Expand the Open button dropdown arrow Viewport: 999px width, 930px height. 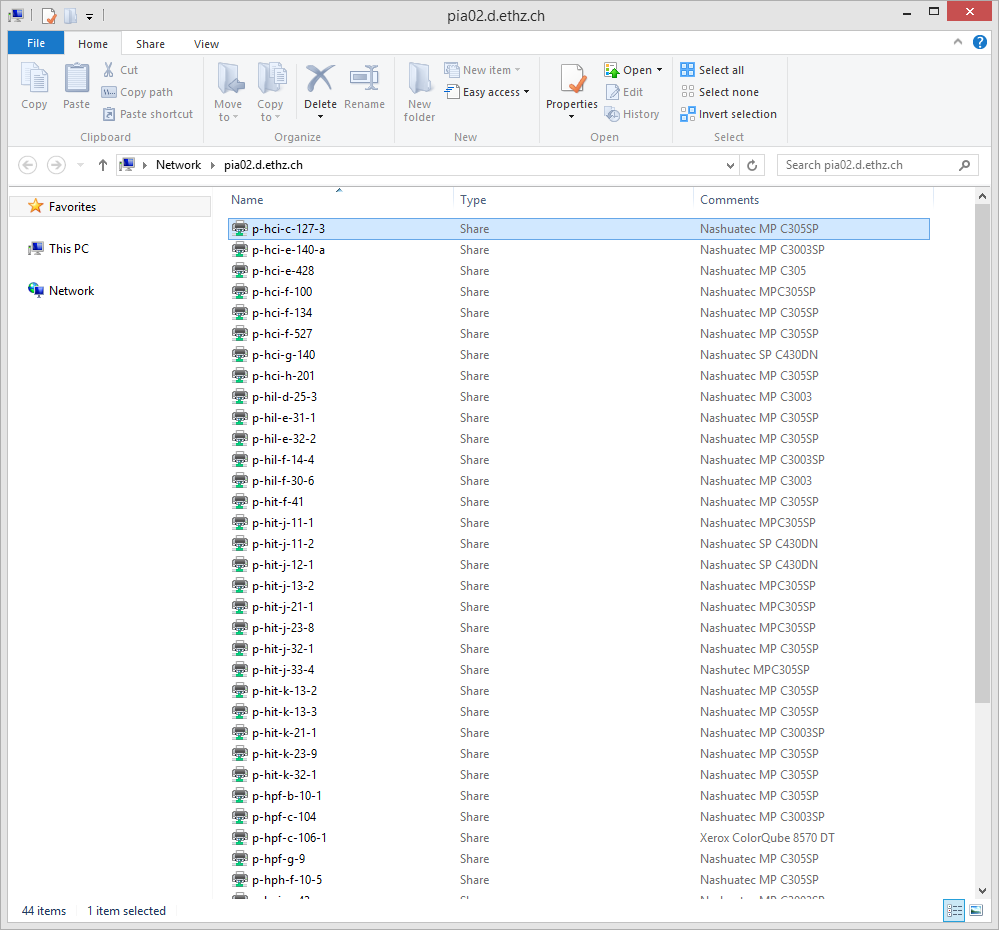tap(659, 69)
